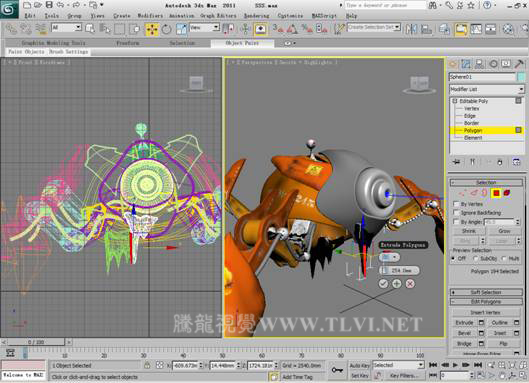Click the Save file icon in quick access toolbar

click(x=49, y=5)
